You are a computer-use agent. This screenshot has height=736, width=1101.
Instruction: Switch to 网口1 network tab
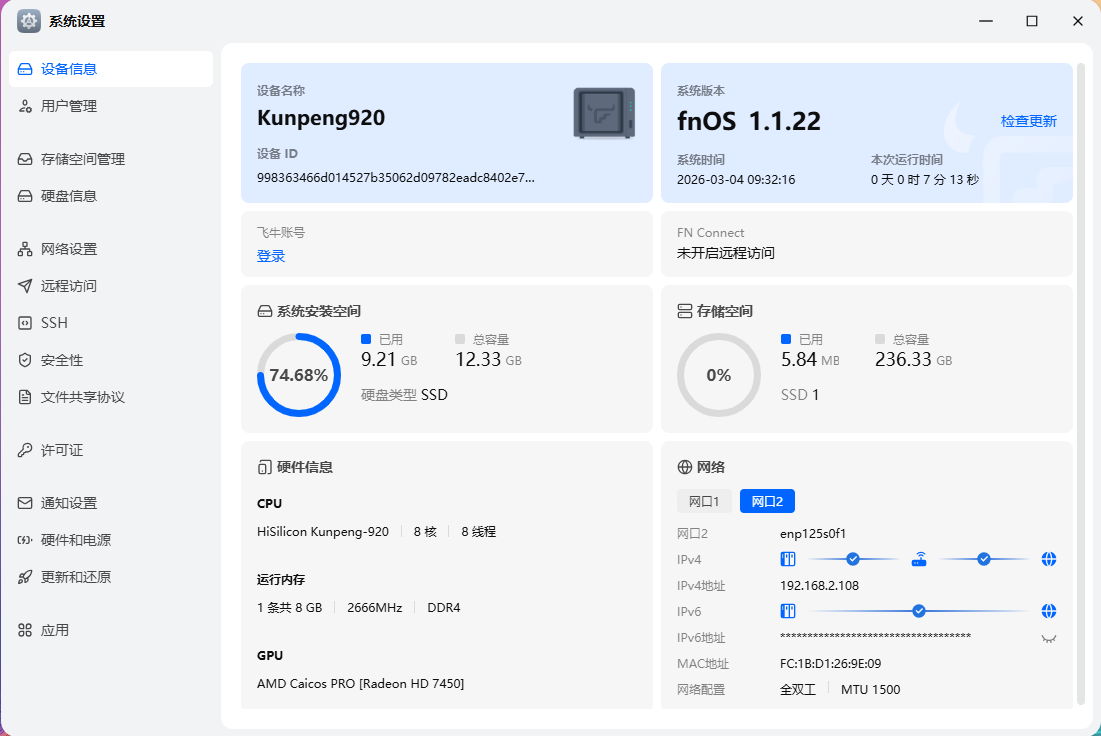click(x=704, y=501)
